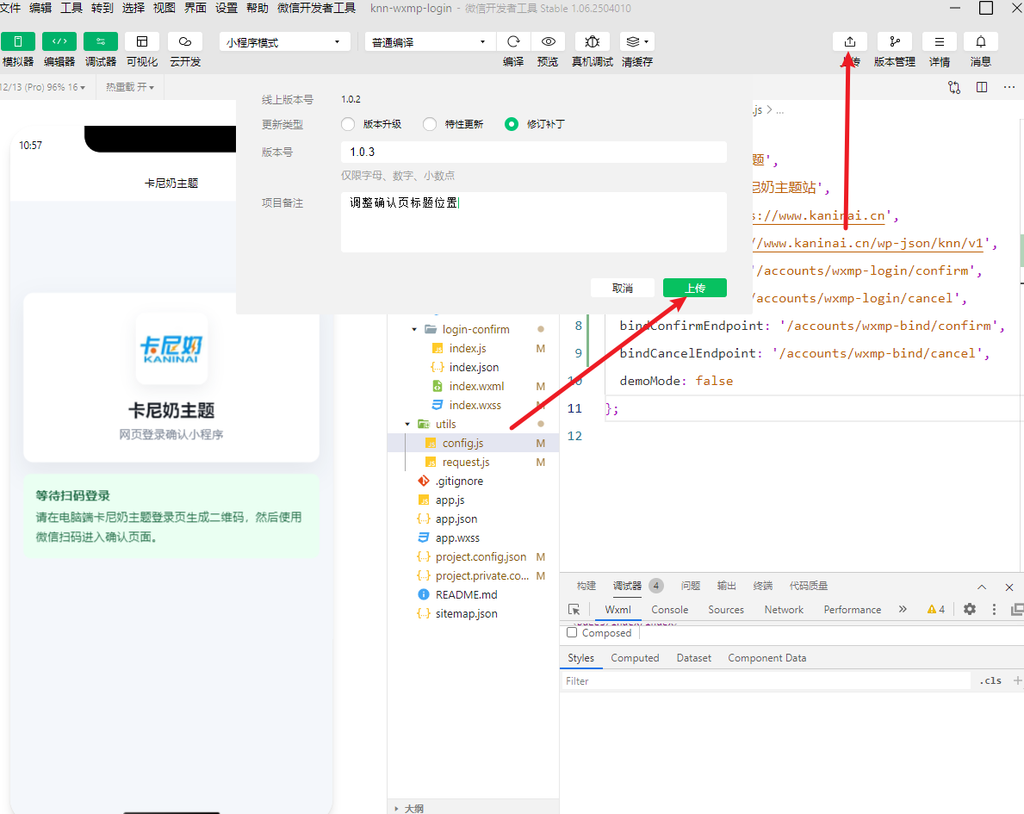The height and width of the screenshot is (814, 1024).
Task: Open the 普通编译 compile mode dropdown
Action: pyautogui.click(x=429, y=42)
